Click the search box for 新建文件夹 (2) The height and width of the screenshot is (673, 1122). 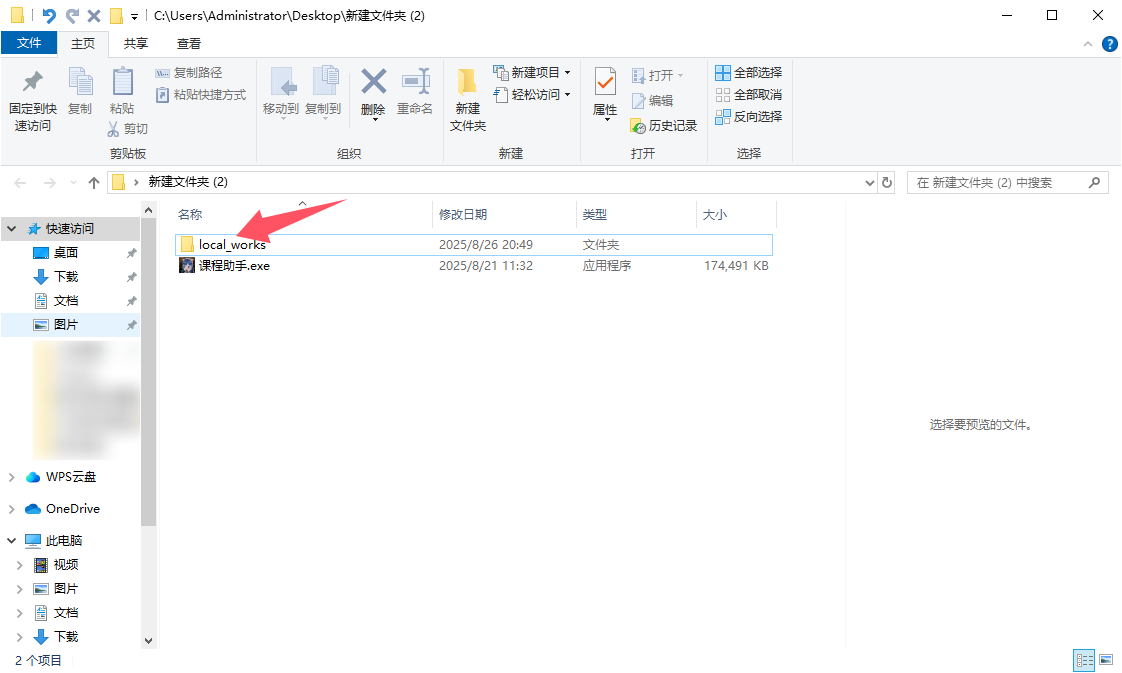(1000, 182)
